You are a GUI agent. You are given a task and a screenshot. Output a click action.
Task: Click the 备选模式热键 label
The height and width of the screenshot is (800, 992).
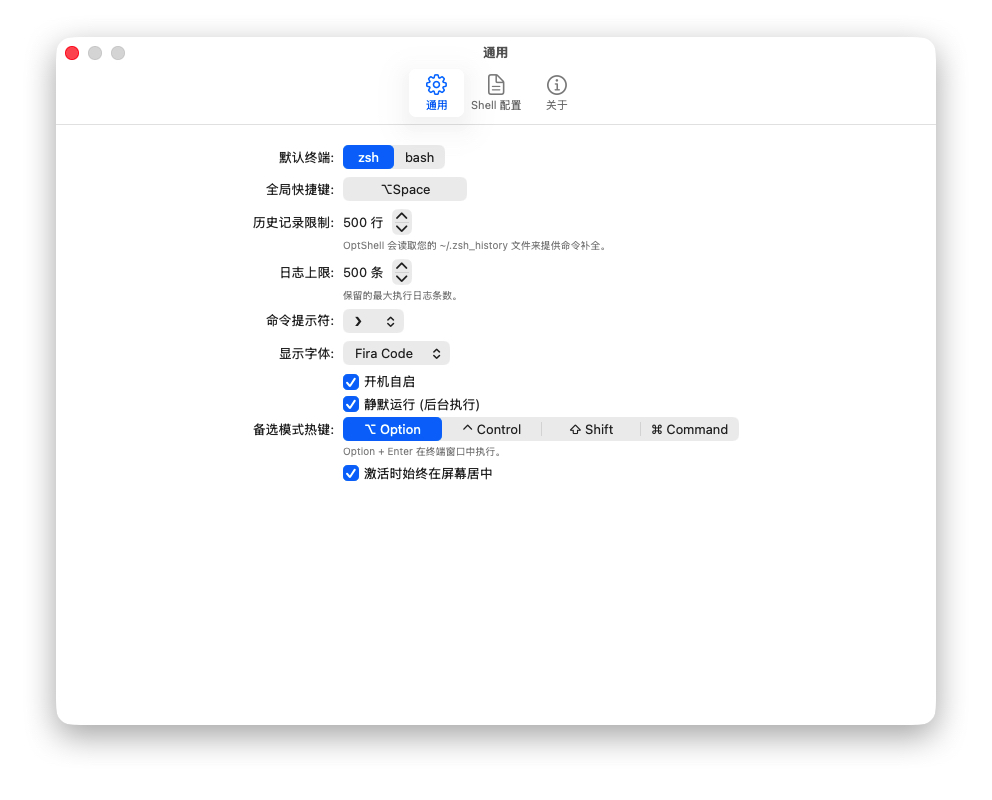294,430
